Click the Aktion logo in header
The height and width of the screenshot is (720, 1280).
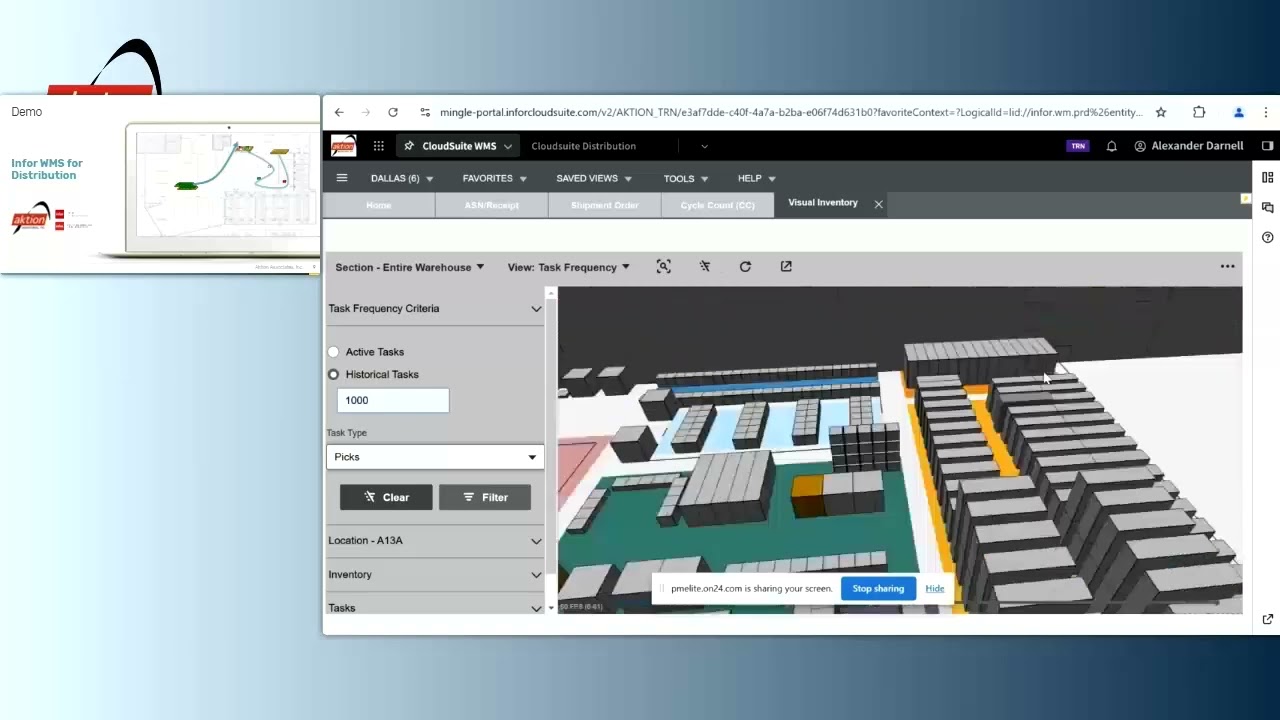pyautogui.click(x=343, y=146)
